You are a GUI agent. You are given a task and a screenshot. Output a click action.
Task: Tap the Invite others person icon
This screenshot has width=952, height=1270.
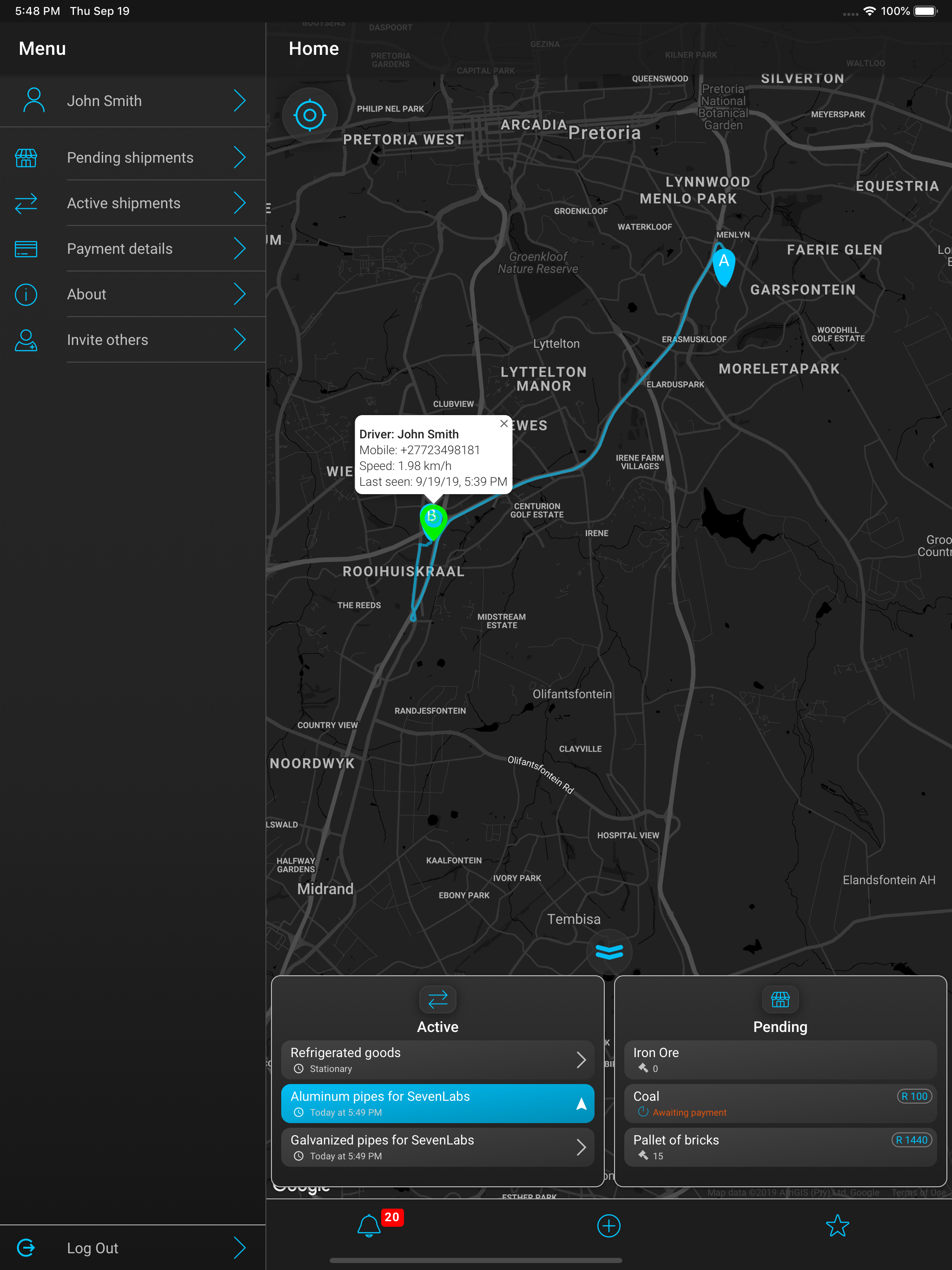tap(26, 340)
